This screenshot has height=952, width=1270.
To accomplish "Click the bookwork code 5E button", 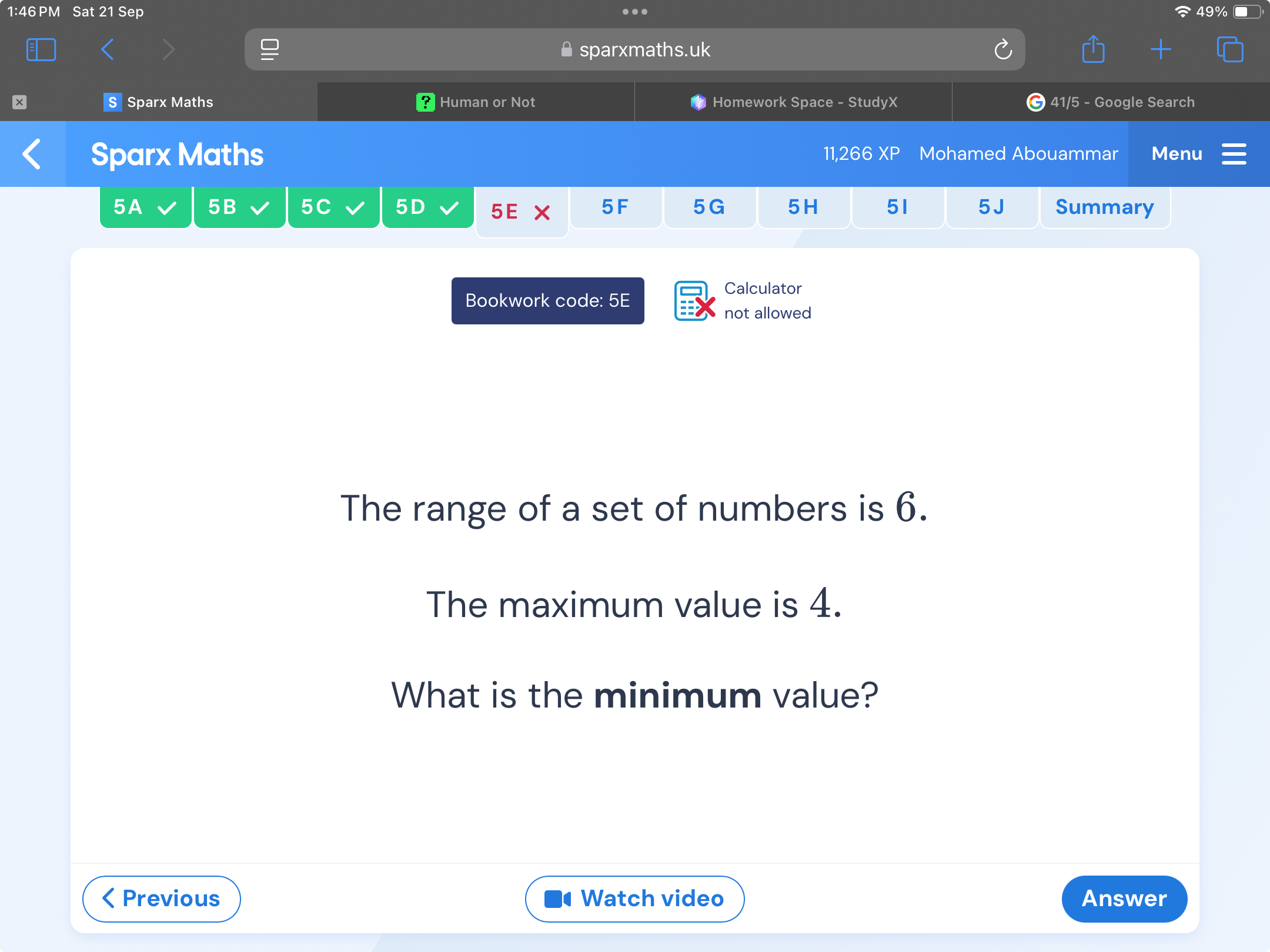I will click(x=548, y=300).
